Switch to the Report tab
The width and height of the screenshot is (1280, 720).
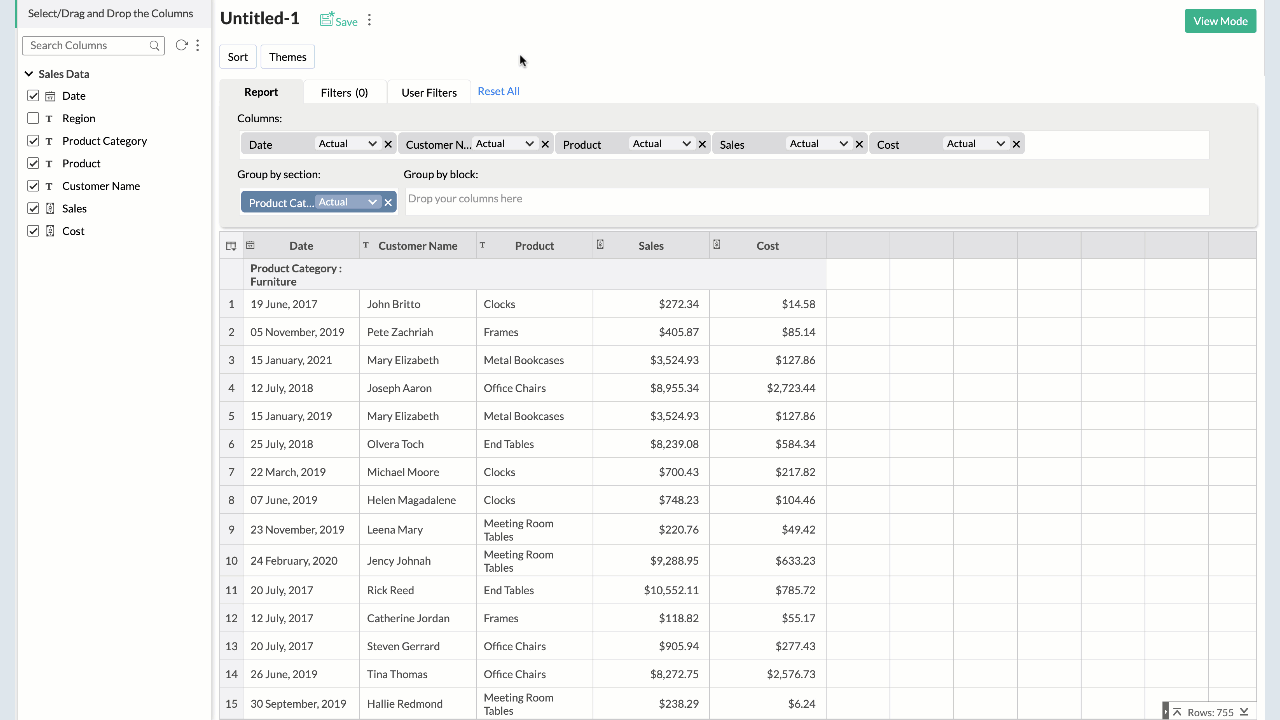[261, 92]
